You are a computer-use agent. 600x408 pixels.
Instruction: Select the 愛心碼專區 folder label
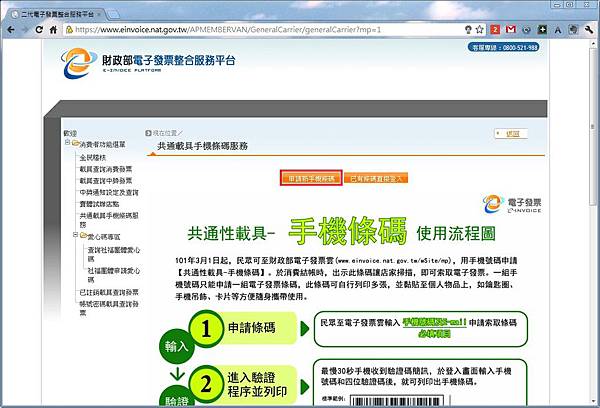click(104, 237)
